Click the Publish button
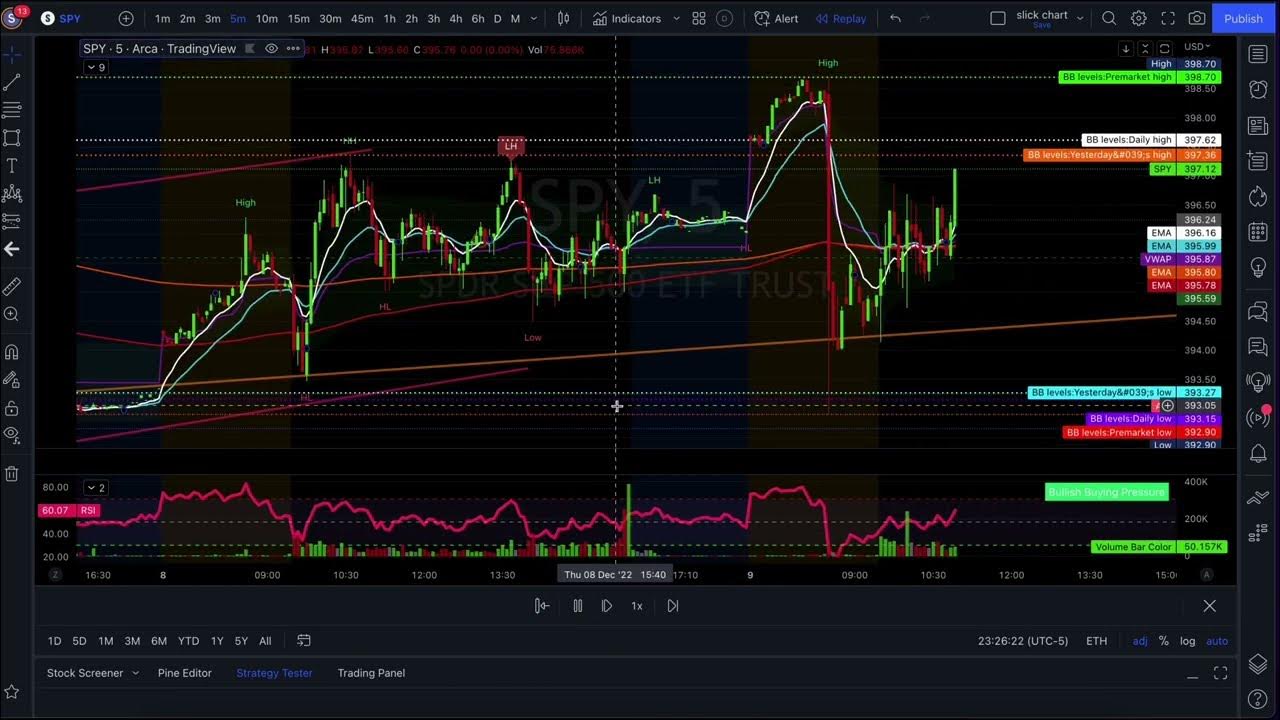Screen dimensions: 1280x720 [x=1243, y=18]
